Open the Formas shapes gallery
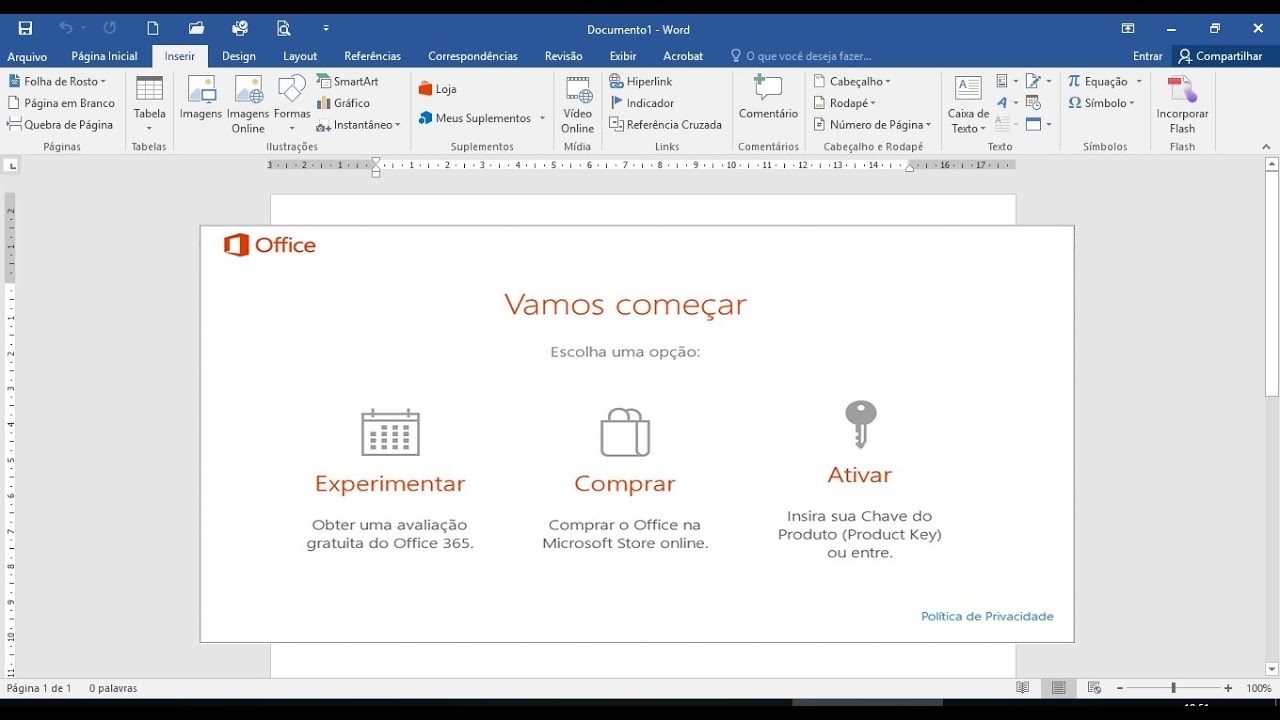This screenshot has height=720, width=1280. [x=292, y=104]
